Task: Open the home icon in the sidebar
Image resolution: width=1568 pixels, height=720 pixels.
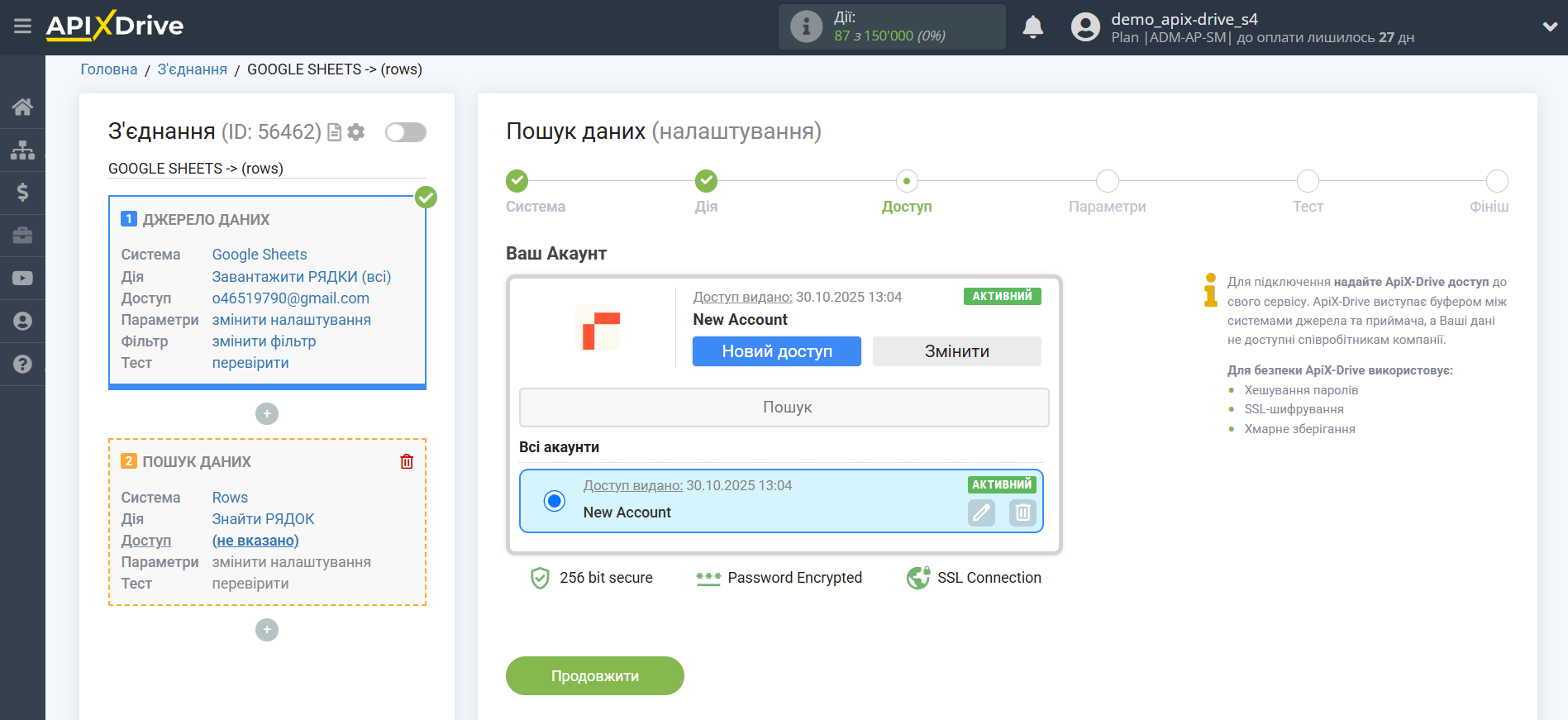Action: (x=22, y=107)
